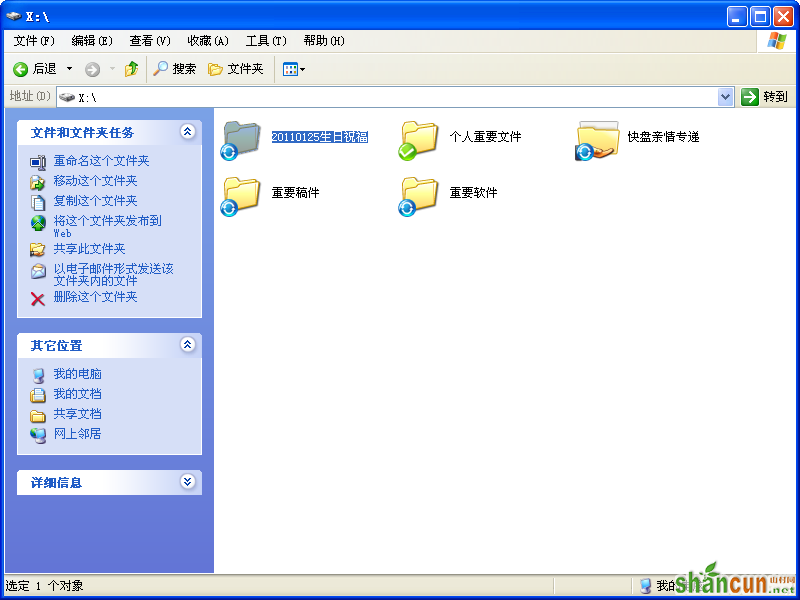800x600 pixels.
Task: Click the 其它位置 panel header
Action: (109, 345)
